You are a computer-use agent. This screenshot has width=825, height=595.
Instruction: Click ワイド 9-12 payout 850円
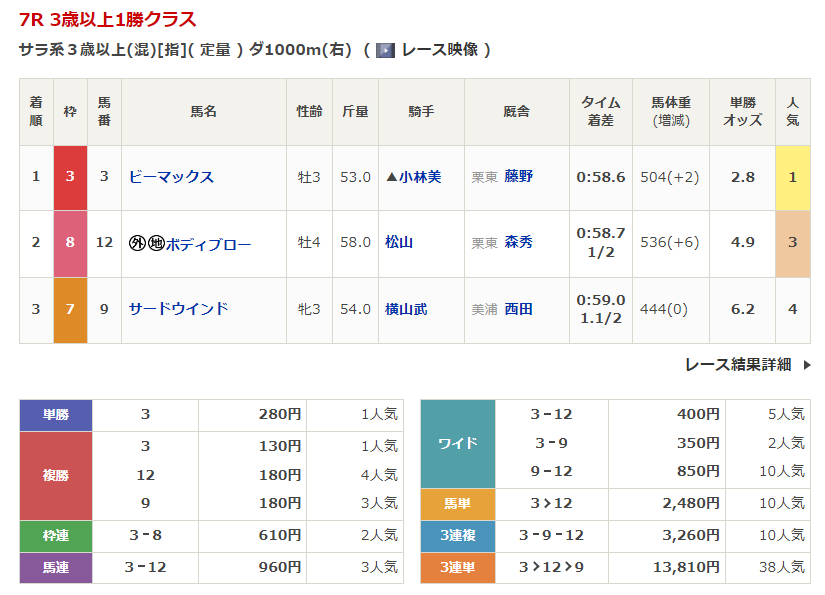(698, 472)
